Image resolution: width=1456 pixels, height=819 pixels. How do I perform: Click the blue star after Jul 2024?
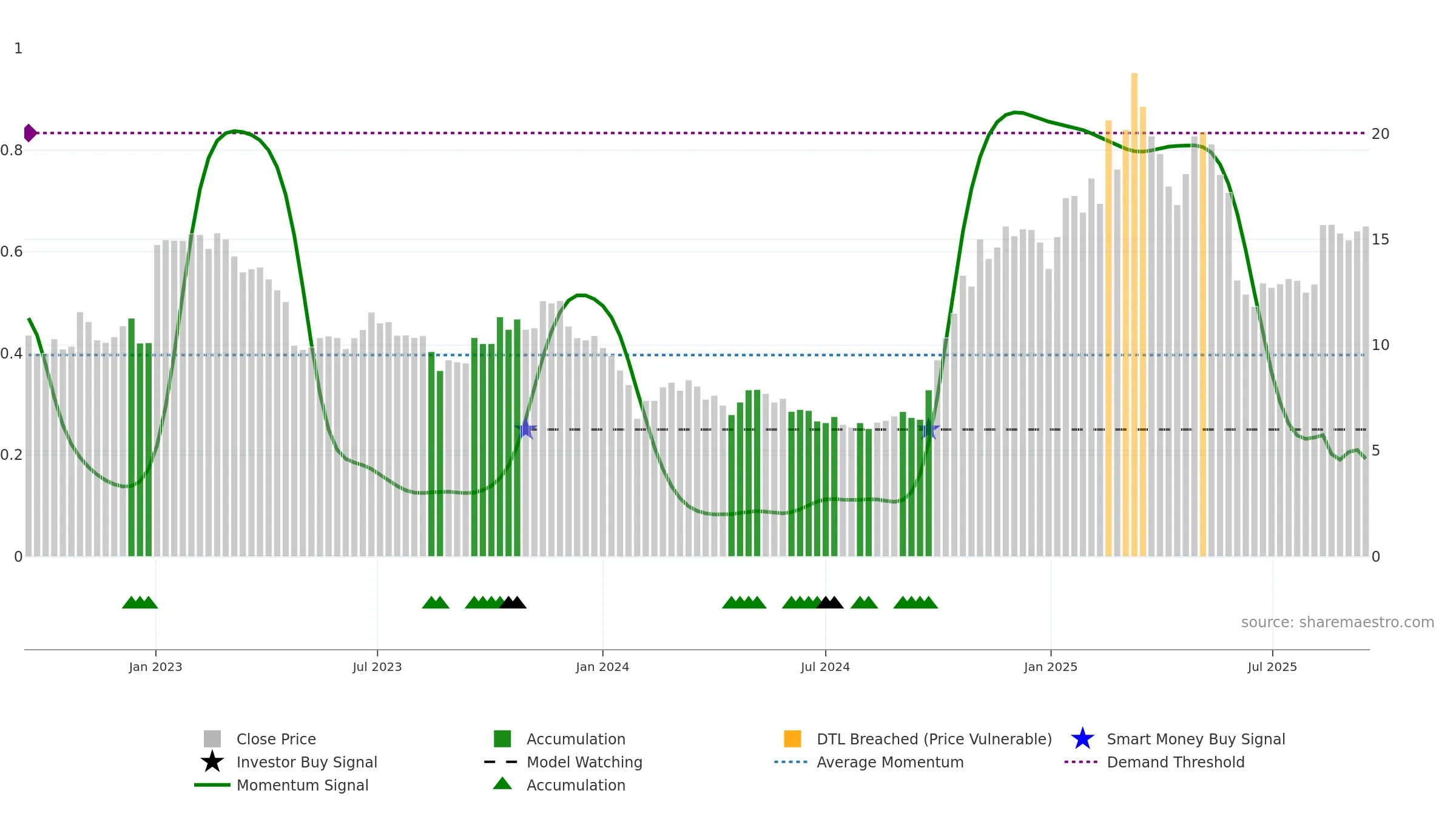(x=929, y=429)
